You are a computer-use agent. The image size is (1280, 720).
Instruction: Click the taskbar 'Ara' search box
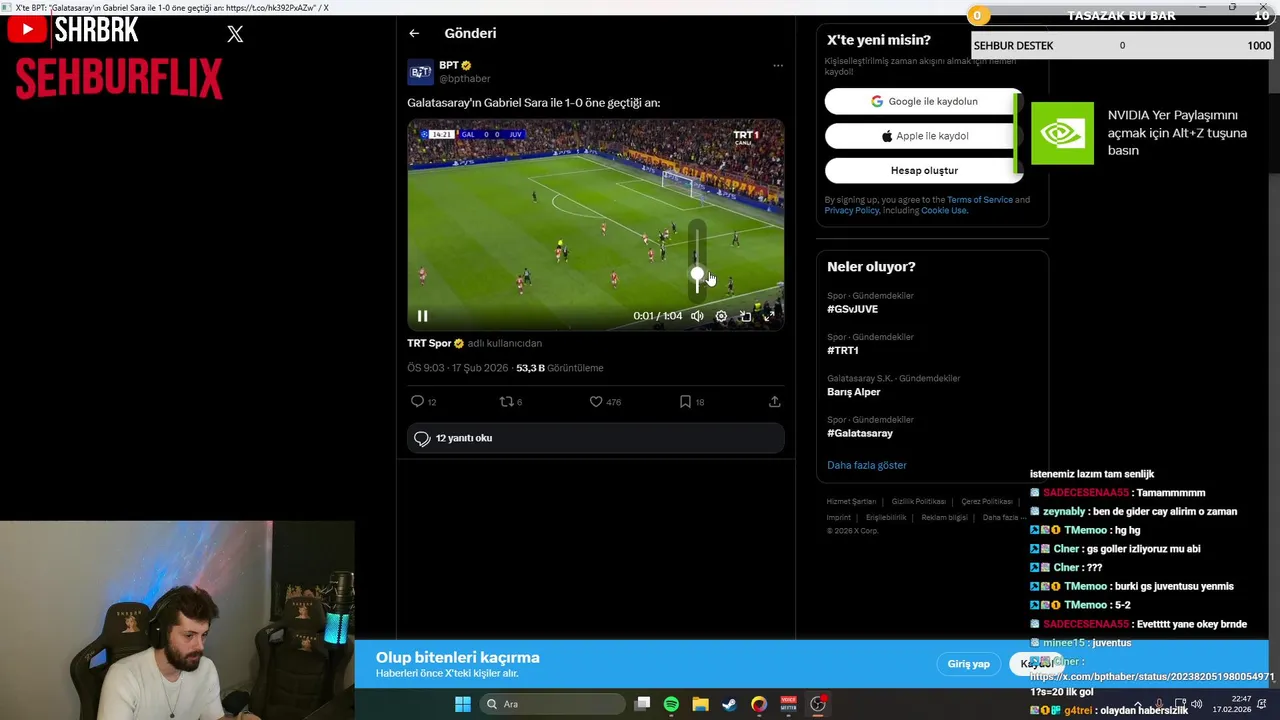[x=552, y=704]
